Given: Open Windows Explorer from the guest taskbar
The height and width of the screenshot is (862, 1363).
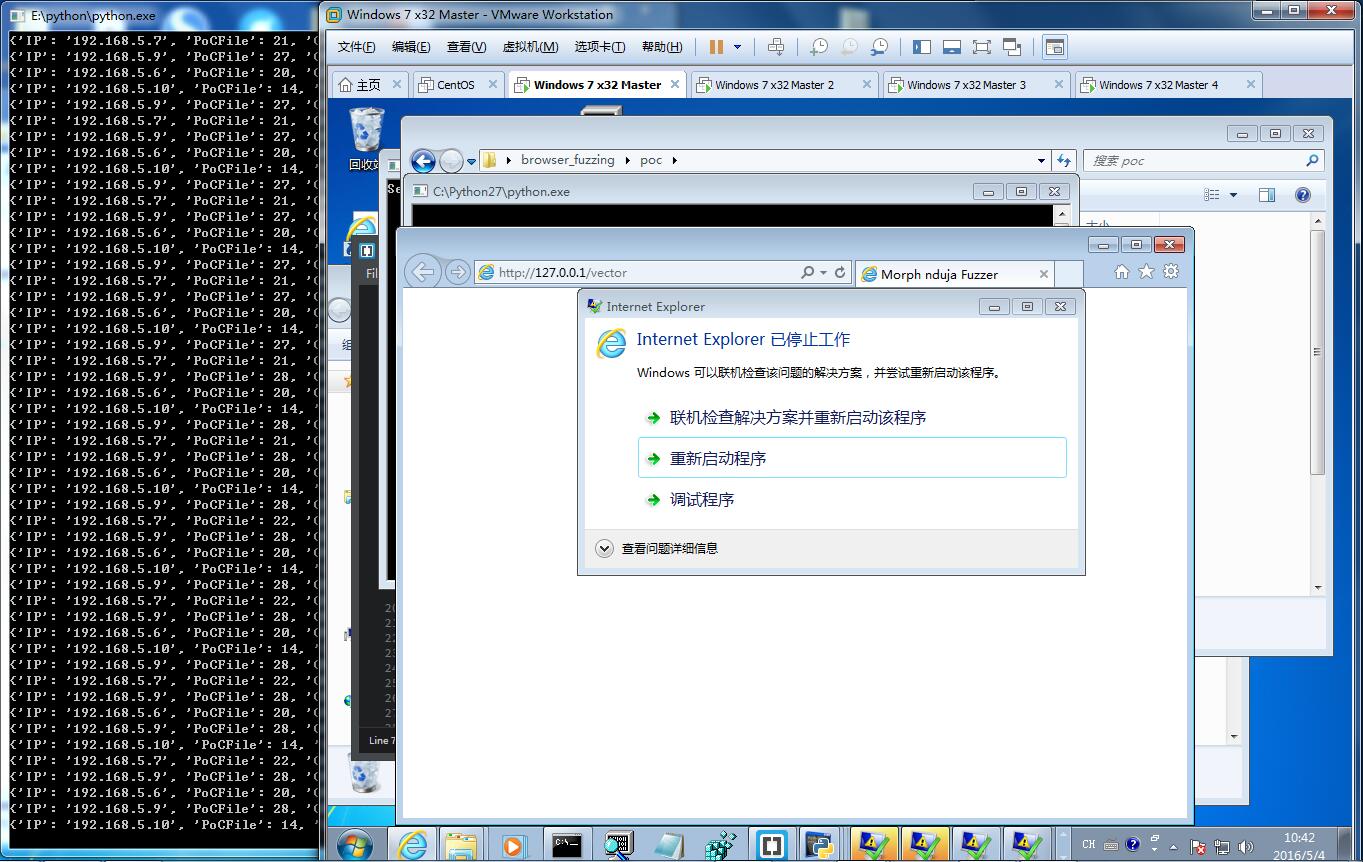Looking at the screenshot, I should point(461,845).
